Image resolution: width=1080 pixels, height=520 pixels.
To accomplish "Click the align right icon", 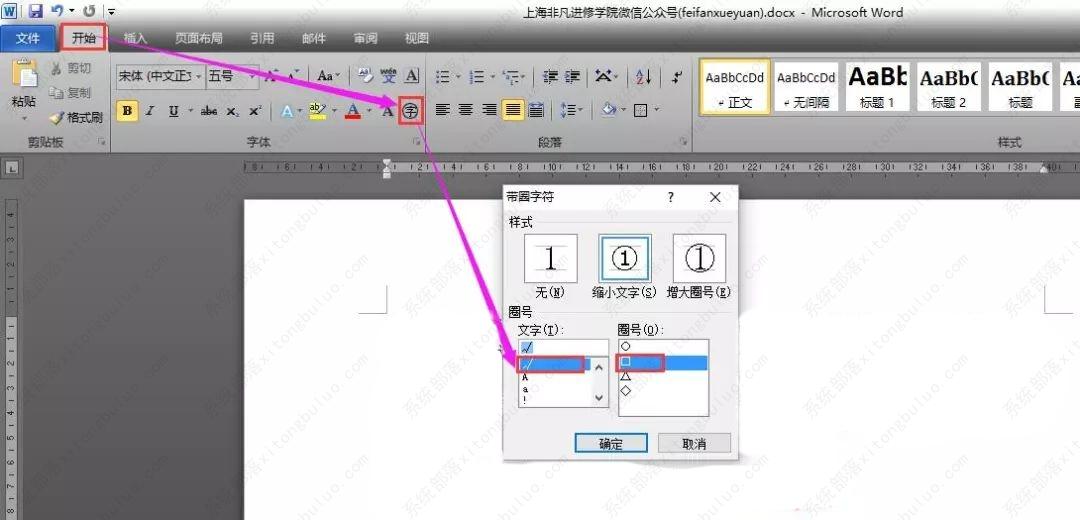I will point(489,110).
